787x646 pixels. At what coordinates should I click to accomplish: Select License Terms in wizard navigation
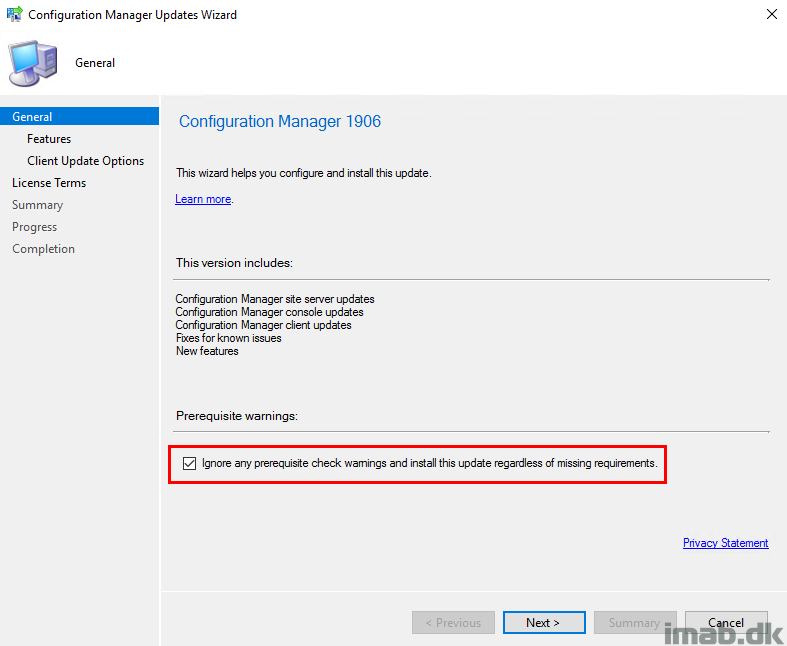tap(49, 183)
